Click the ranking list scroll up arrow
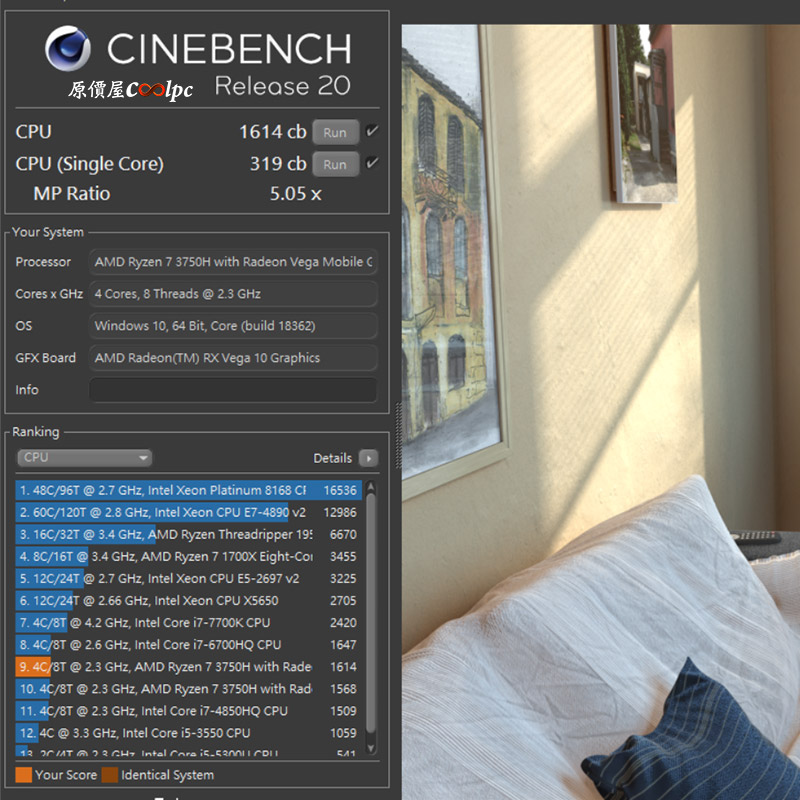Viewport: 800px width, 800px height. (371, 487)
